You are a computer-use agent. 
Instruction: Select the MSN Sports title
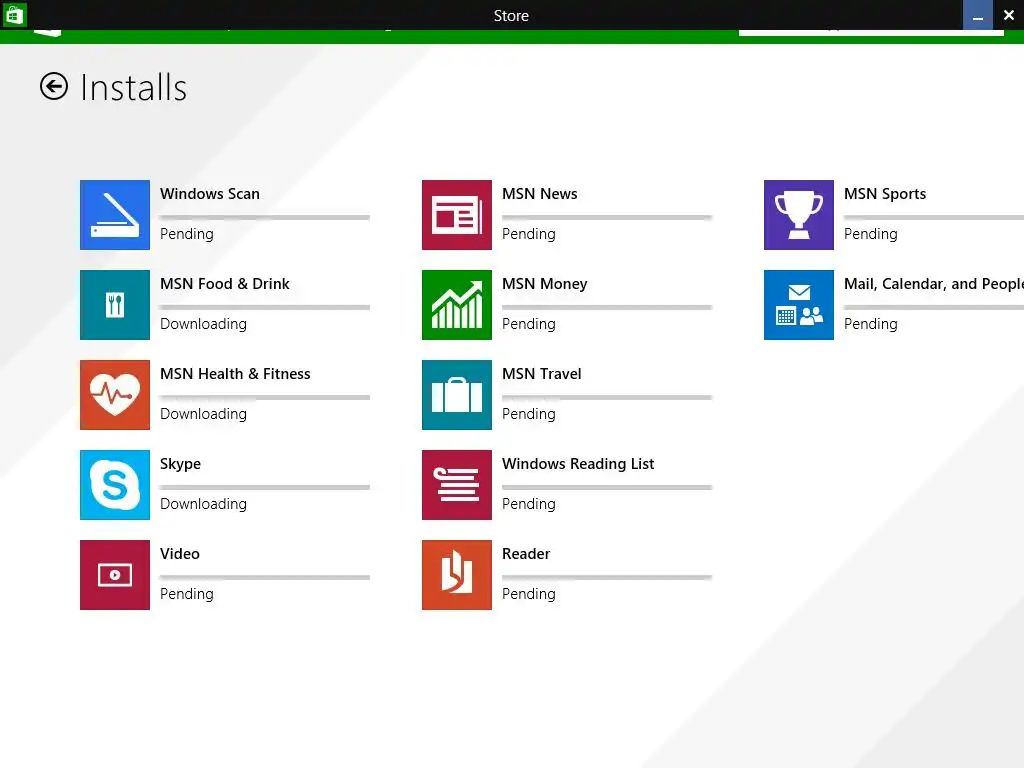(x=885, y=194)
